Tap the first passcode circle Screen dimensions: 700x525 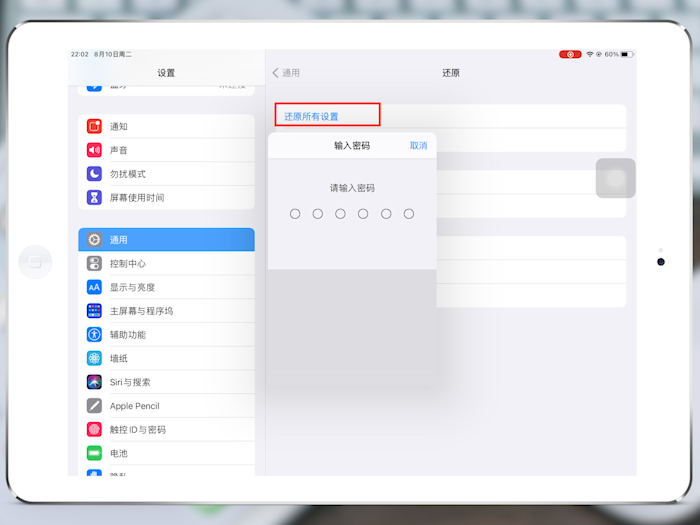tap(295, 214)
